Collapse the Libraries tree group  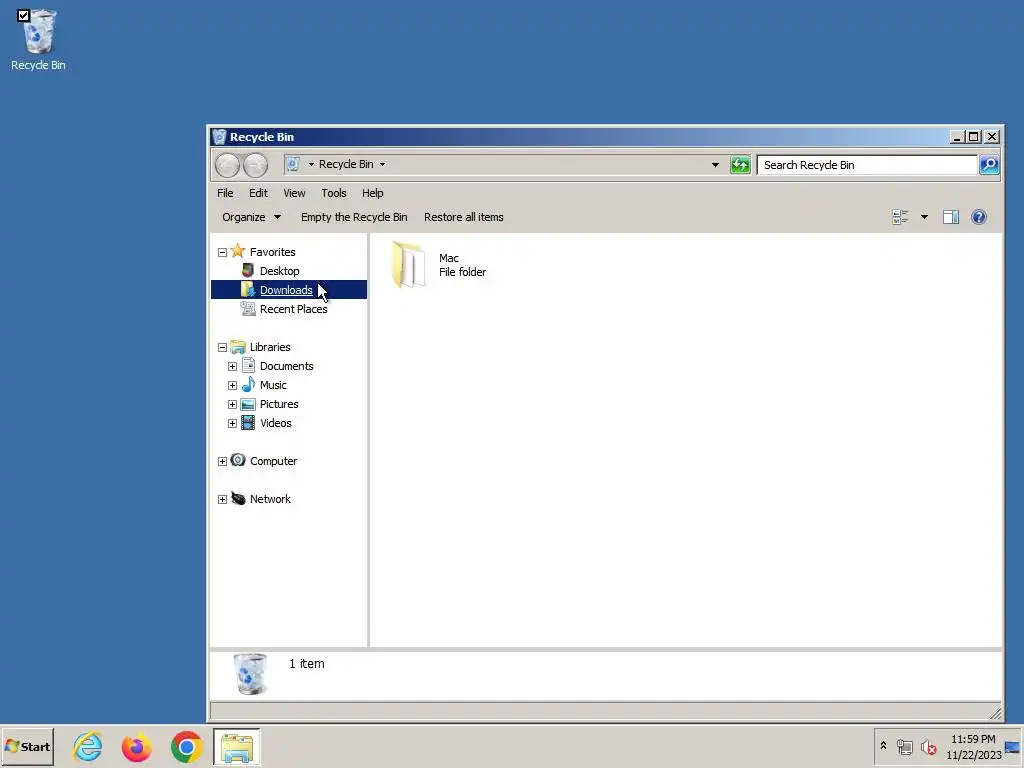point(222,347)
